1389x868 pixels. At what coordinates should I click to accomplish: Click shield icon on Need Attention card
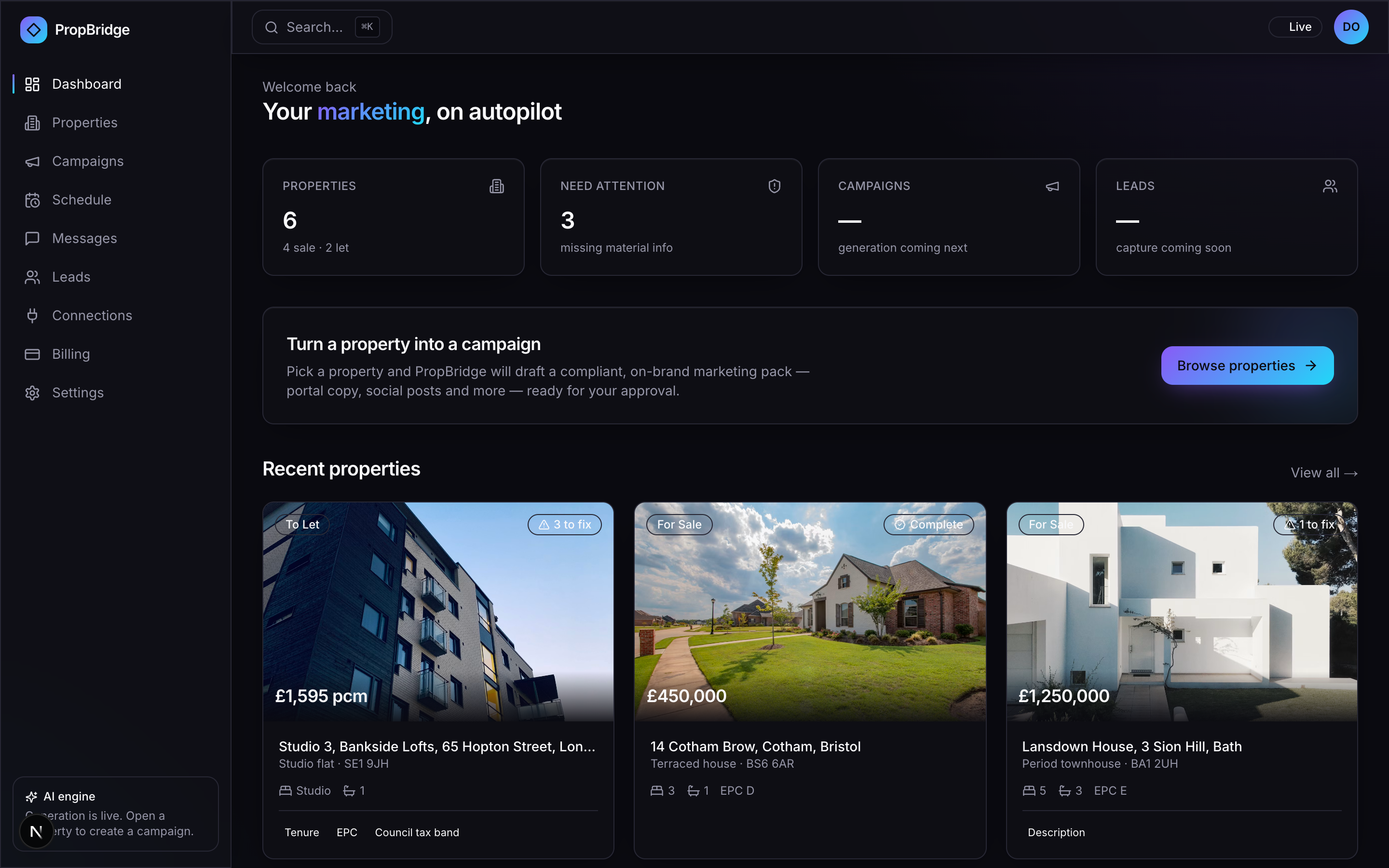(x=774, y=186)
